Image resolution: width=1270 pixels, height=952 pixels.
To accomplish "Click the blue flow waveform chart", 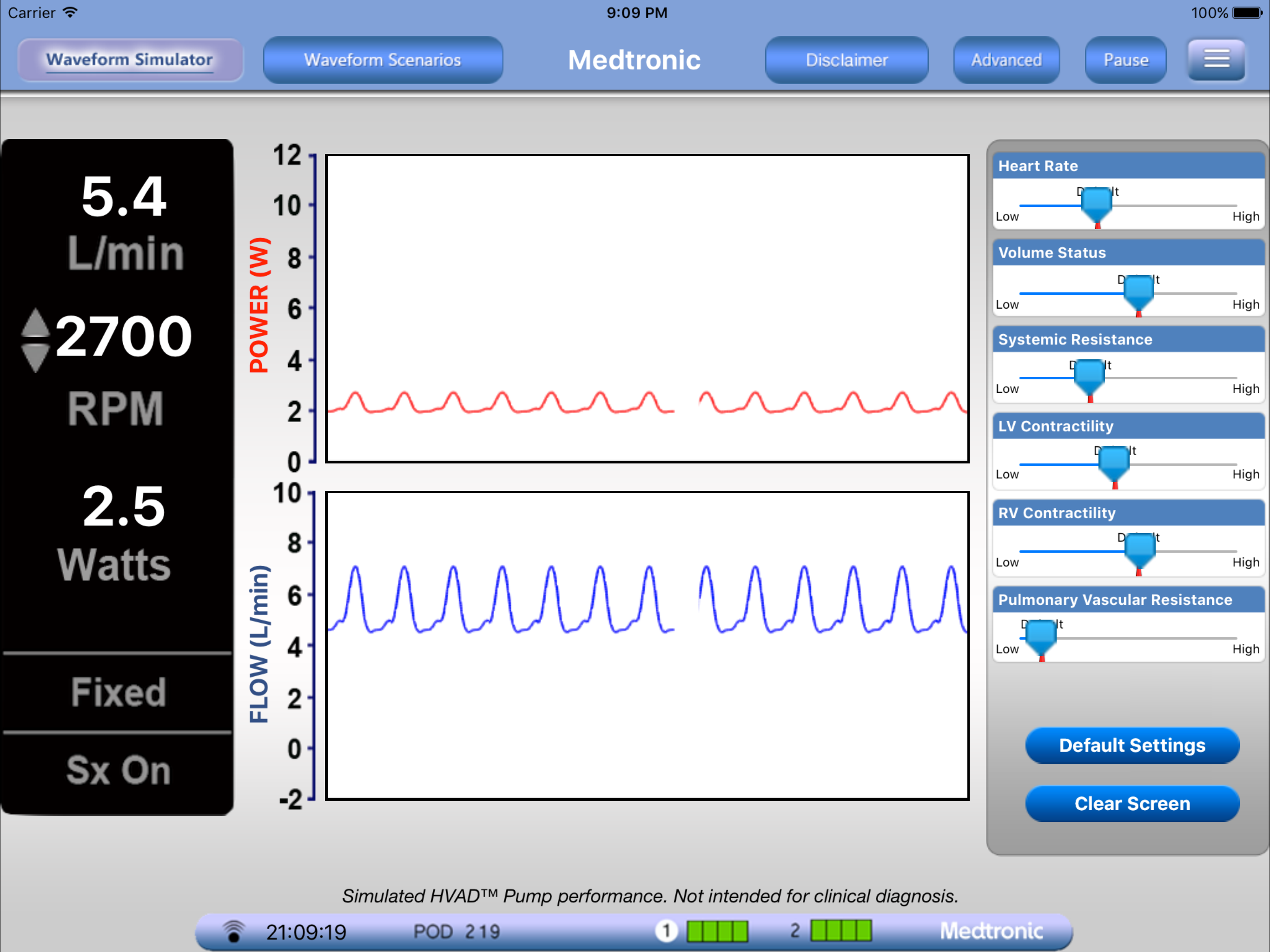I will coord(647,645).
